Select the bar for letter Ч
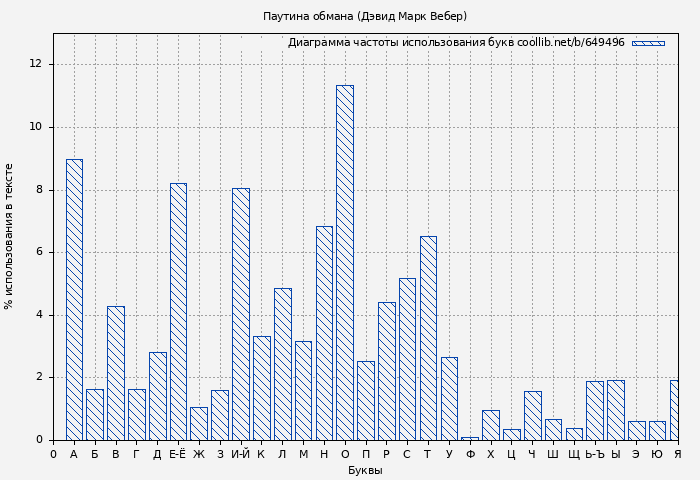Viewport: 700px width, 480px height. (532, 415)
